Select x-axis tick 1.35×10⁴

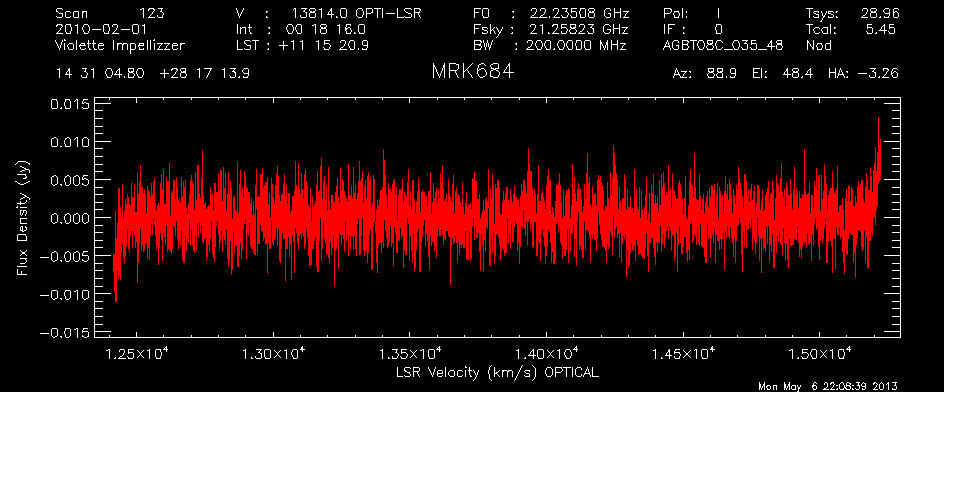point(410,353)
